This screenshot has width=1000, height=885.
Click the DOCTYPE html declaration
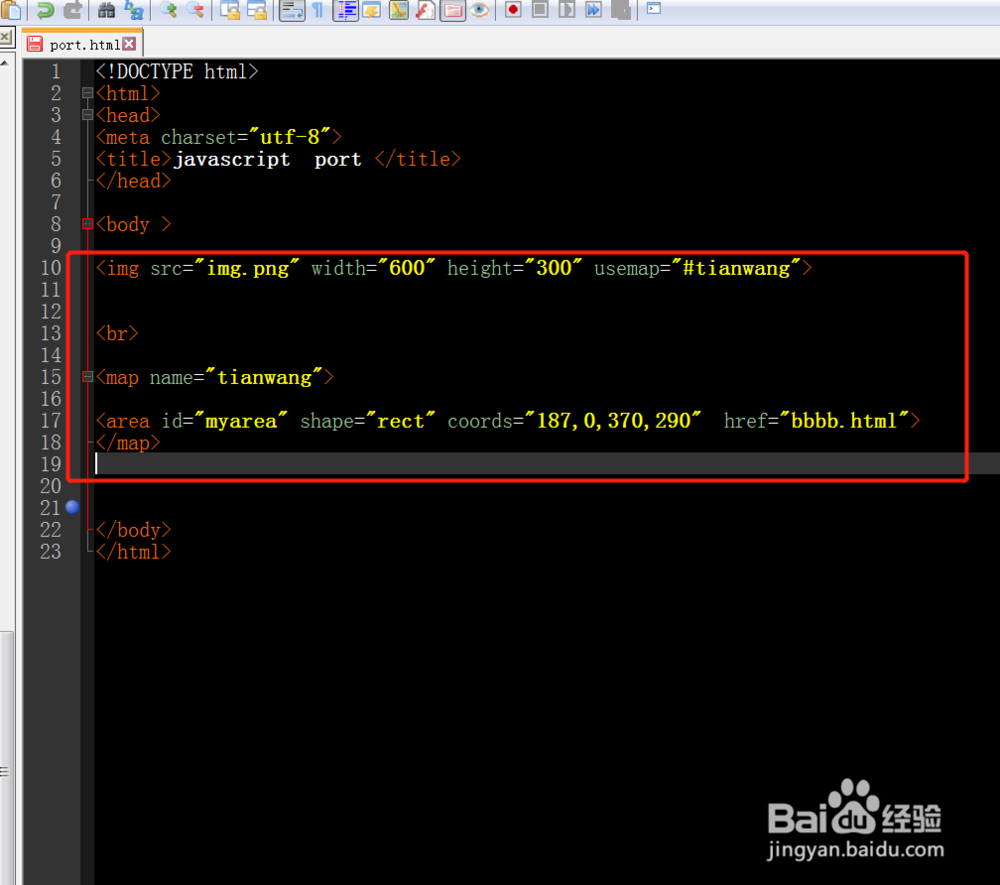(x=177, y=71)
